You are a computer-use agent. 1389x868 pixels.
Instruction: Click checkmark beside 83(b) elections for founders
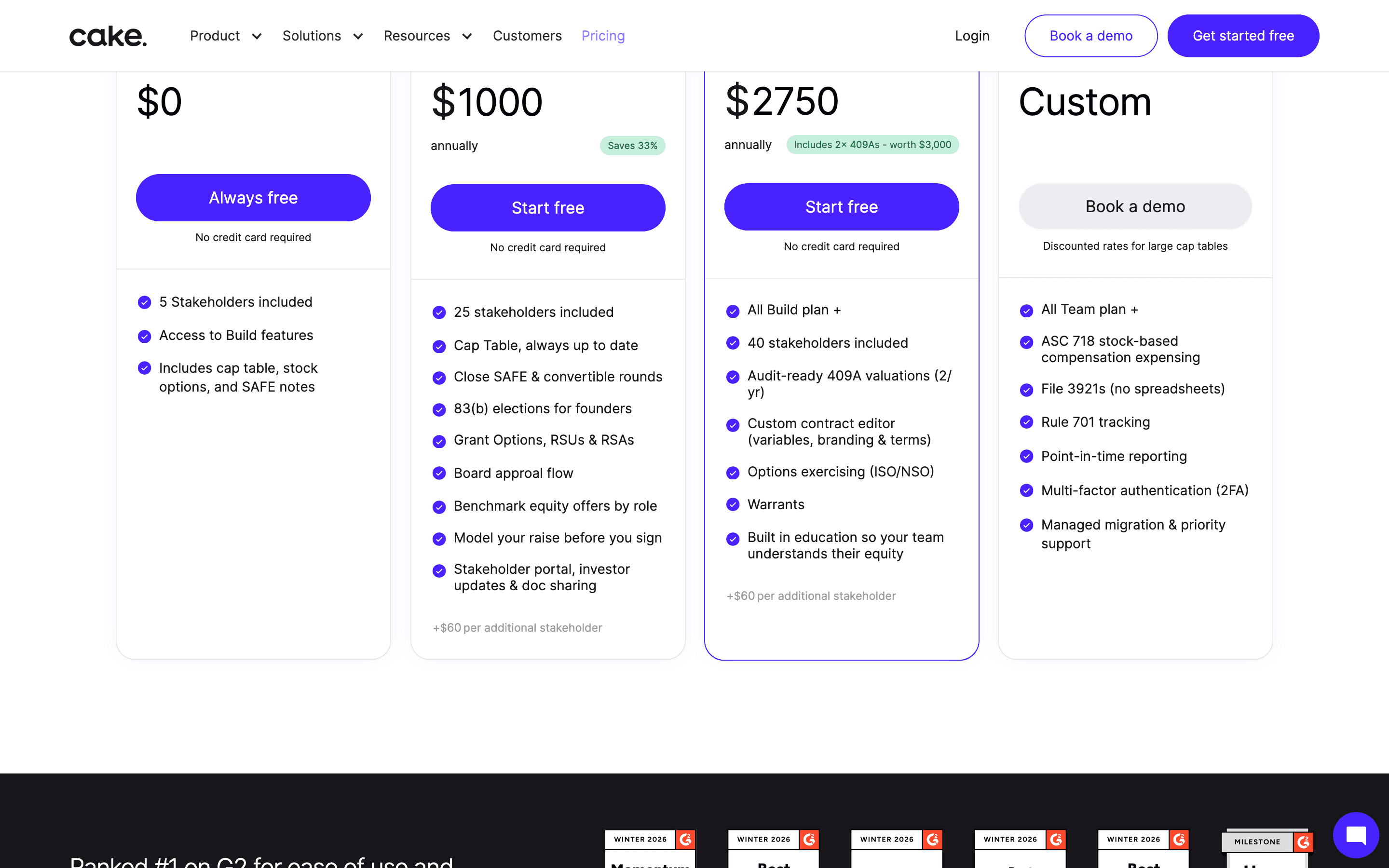(x=439, y=409)
